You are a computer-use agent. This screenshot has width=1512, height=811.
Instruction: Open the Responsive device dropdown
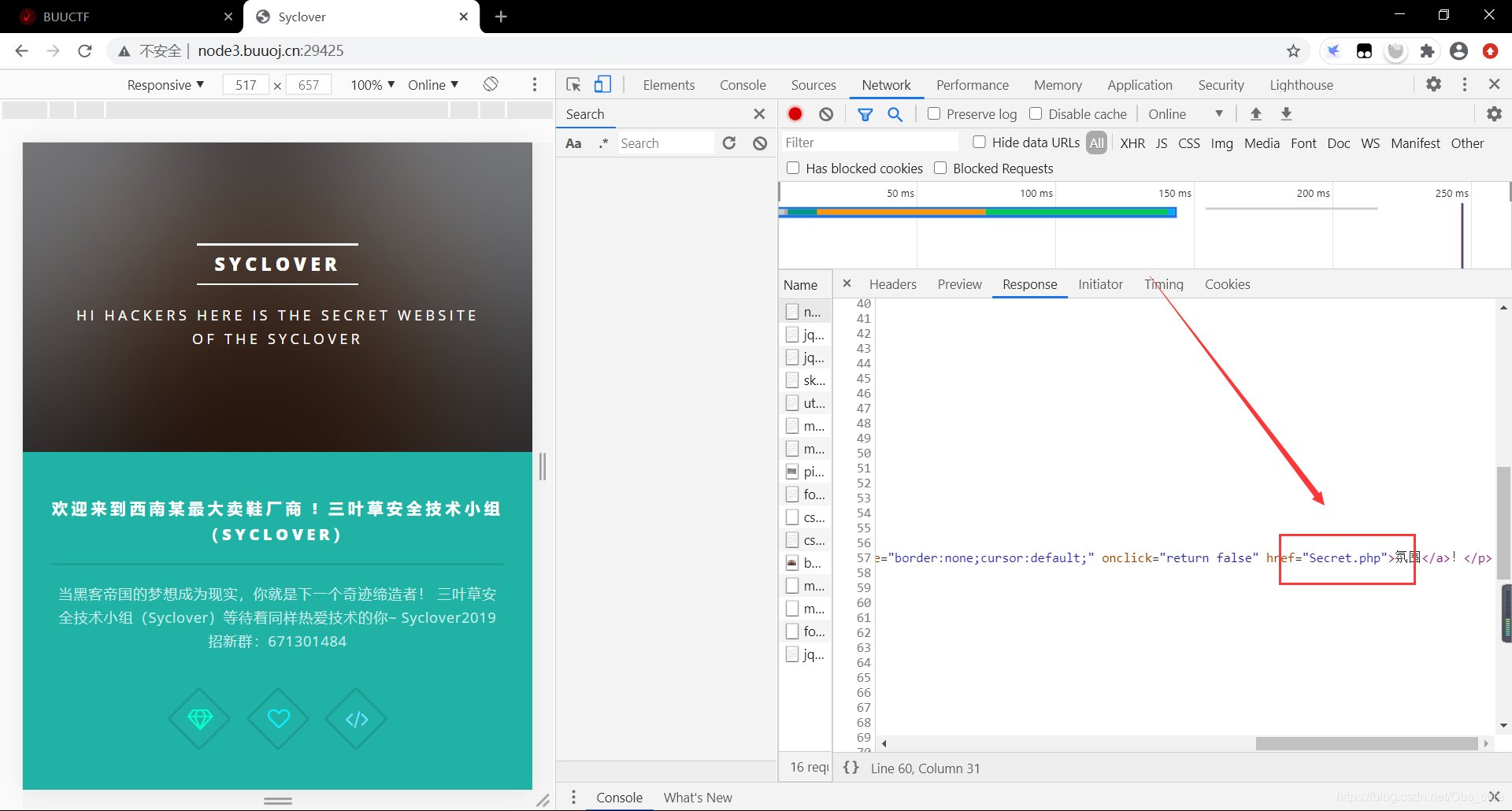(165, 85)
